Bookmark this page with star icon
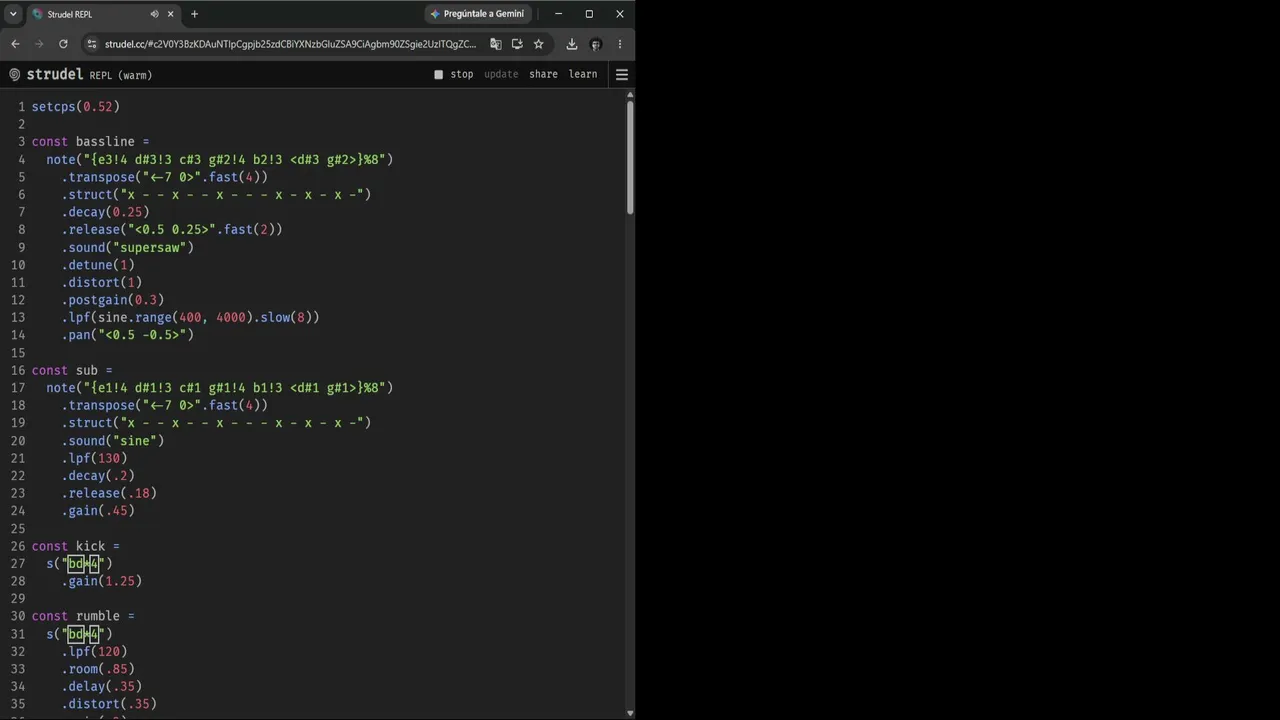 538,44
